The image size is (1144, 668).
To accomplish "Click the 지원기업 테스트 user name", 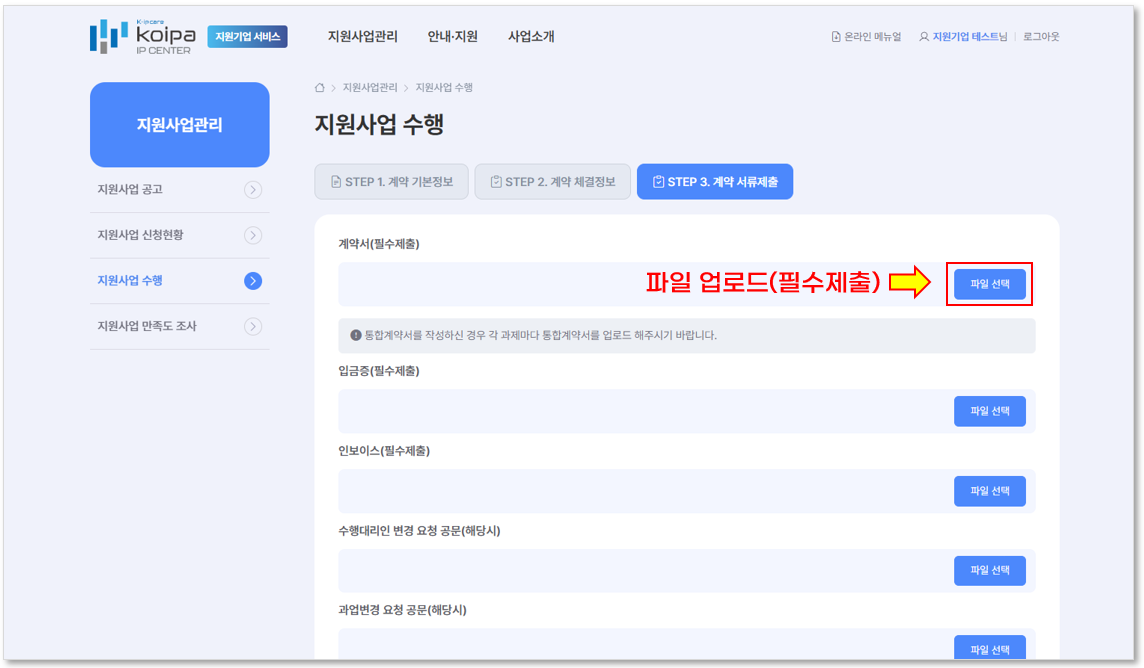I will (965, 36).
